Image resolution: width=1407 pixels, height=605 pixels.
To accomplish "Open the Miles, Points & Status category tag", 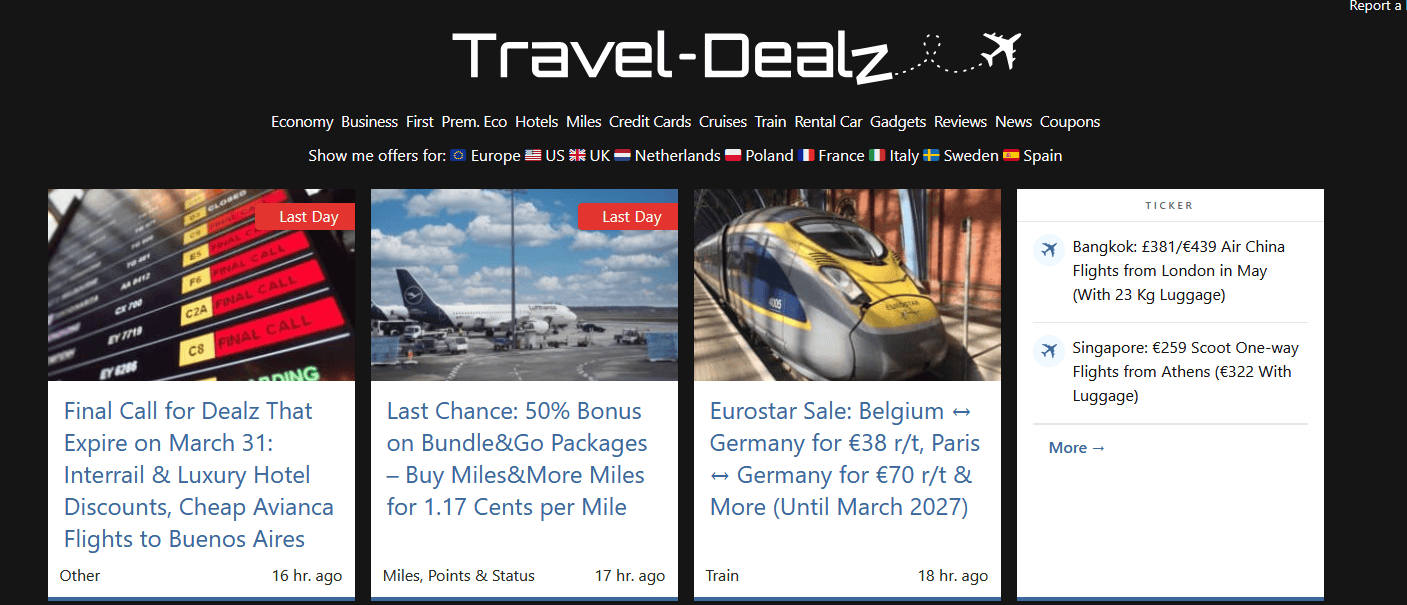I will tap(459, 576).
